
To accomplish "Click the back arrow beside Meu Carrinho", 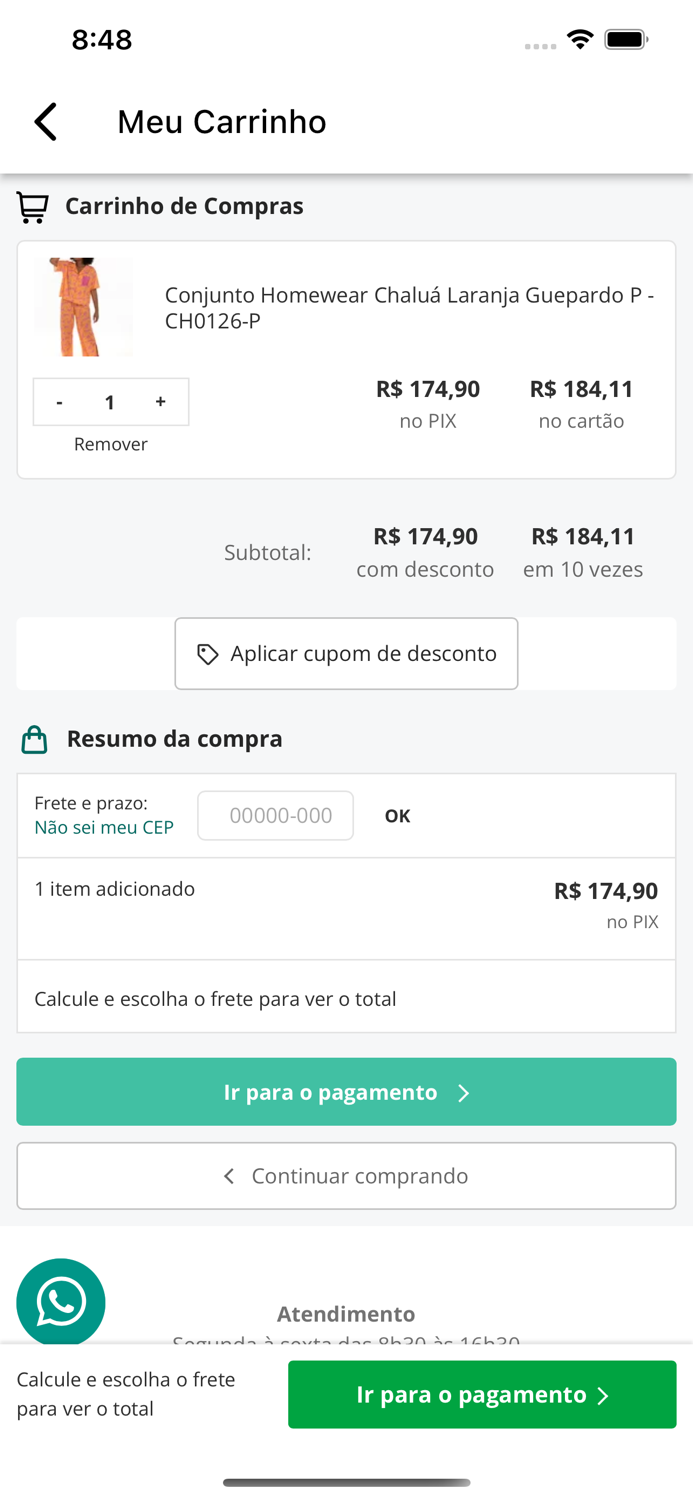I will coord(44,121).
